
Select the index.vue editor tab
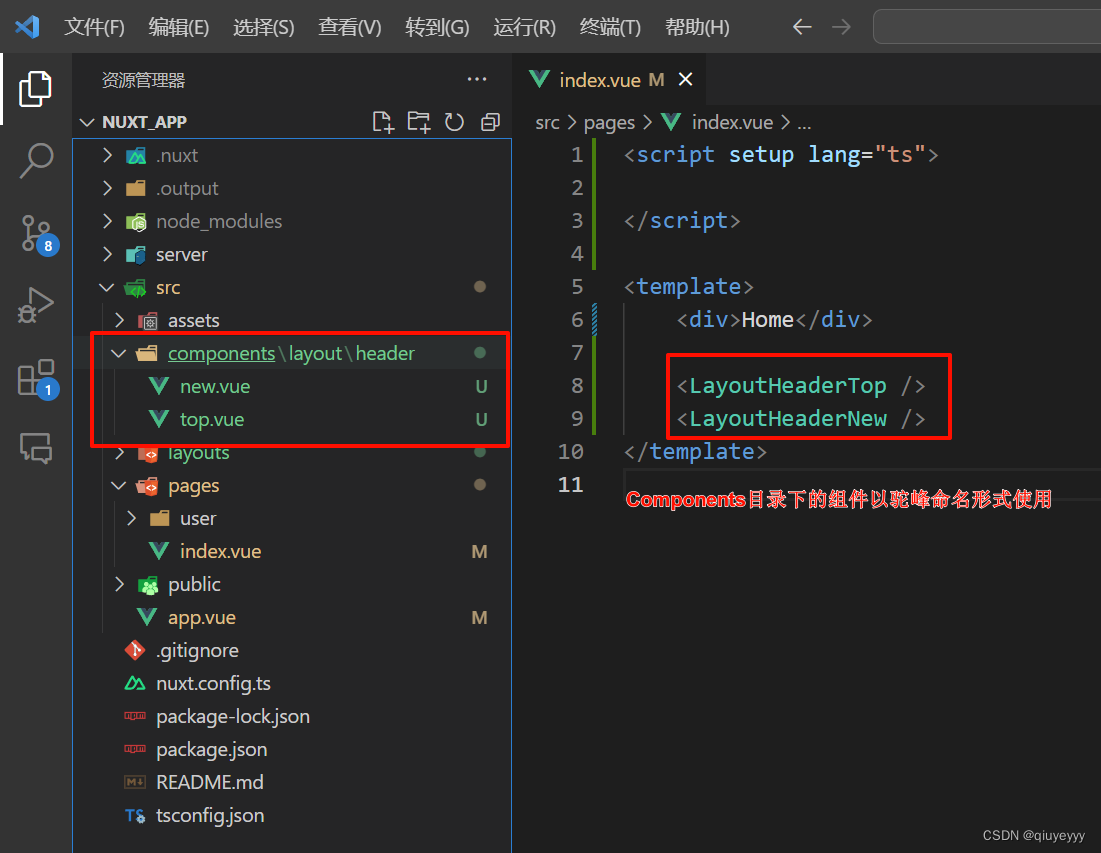coord(609,79)
